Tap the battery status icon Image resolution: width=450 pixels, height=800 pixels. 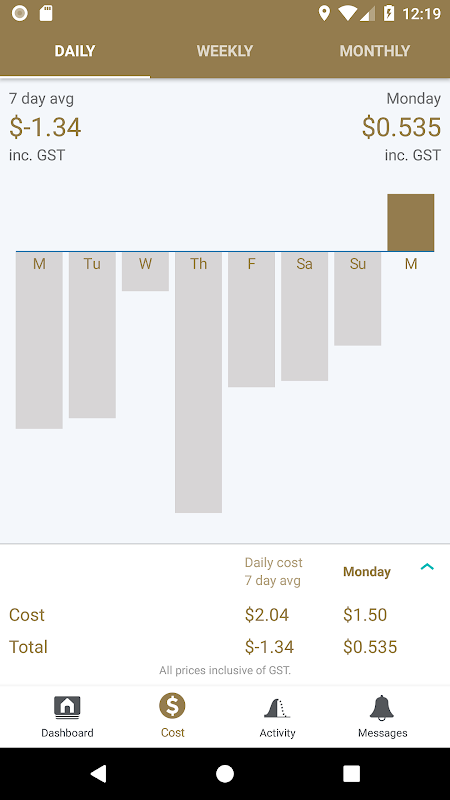(389, 13)
